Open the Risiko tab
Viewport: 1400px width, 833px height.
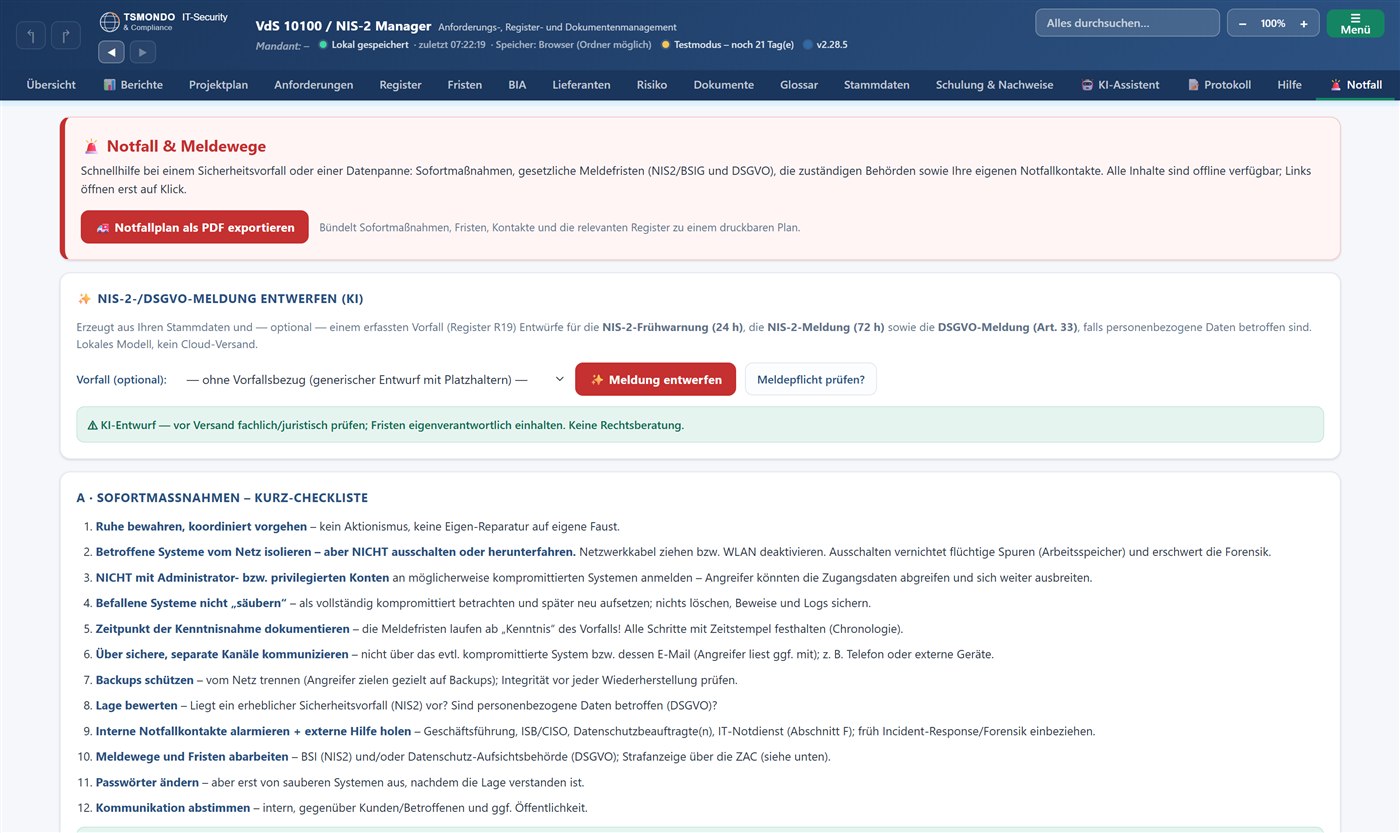pos(652,85)
